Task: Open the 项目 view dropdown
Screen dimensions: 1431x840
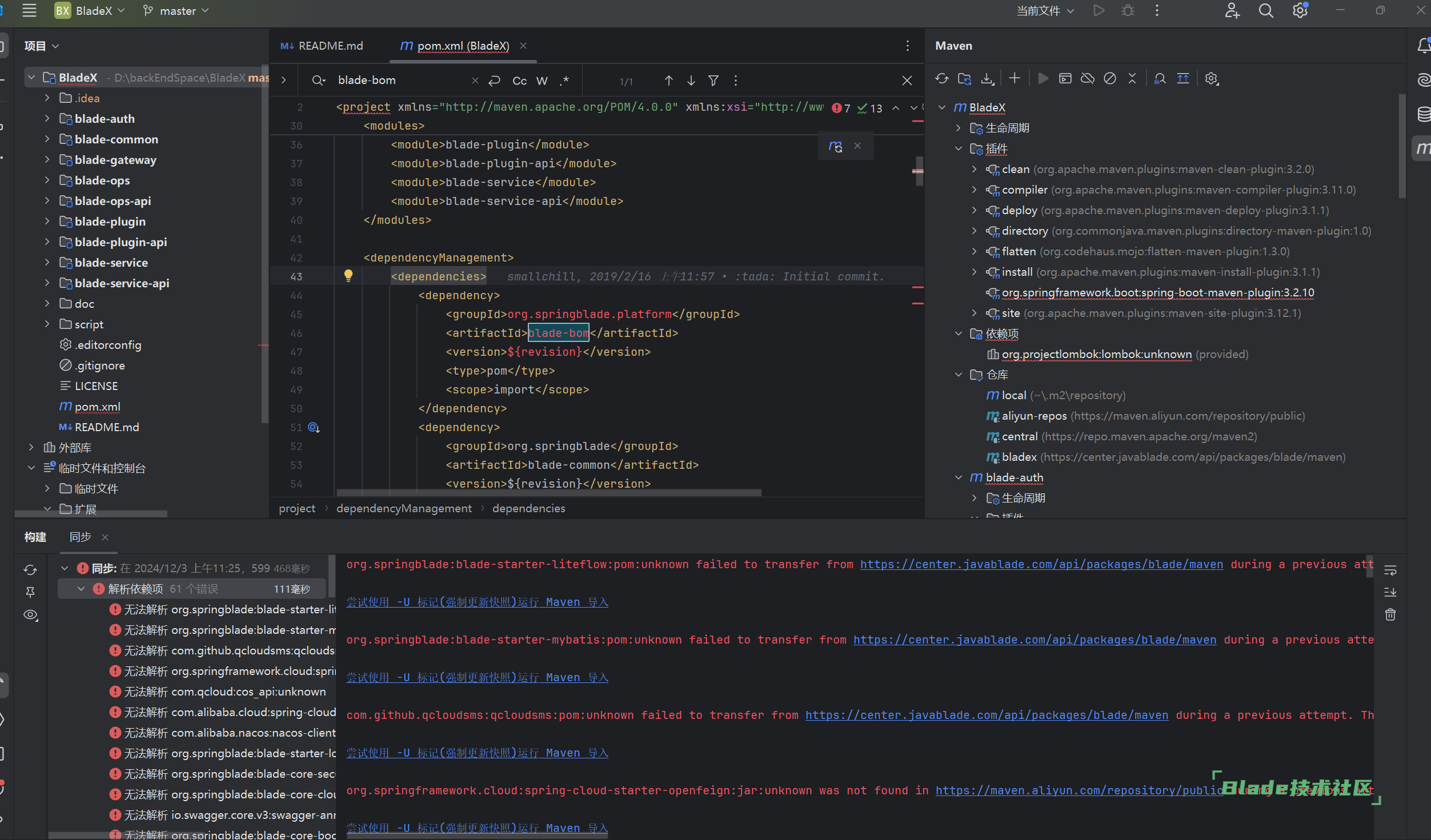Action: pyautogui.click(x=41, y=46)
